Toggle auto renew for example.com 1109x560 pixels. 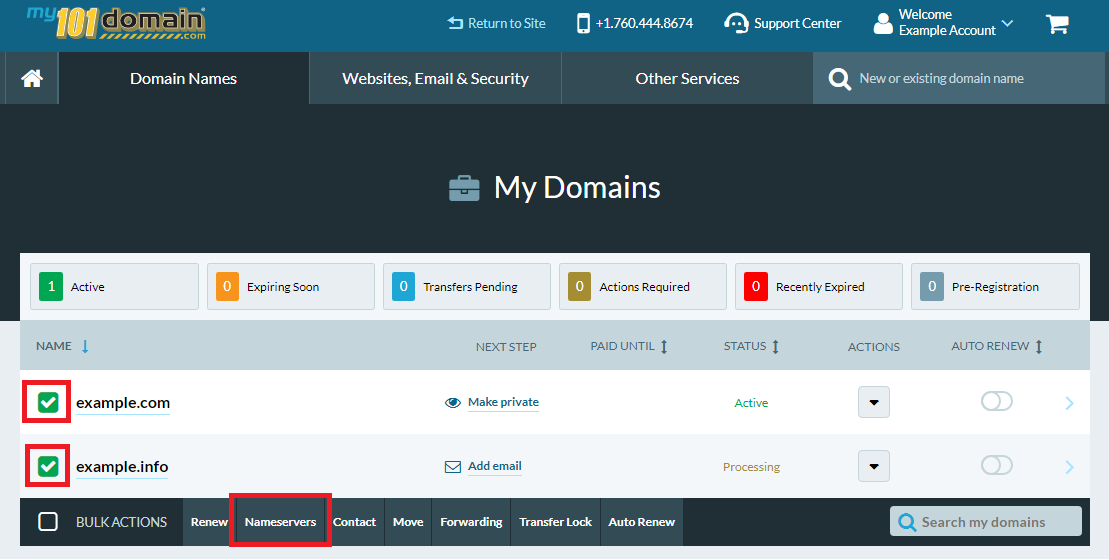pyautogui.click(x=996, y=401)
